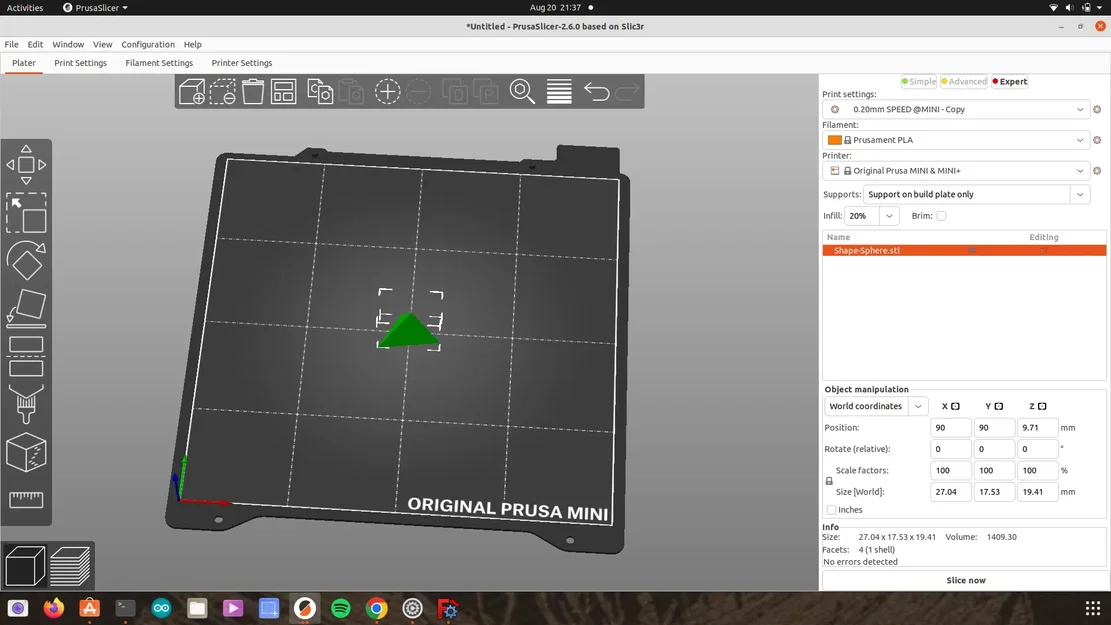Select the Scale gizmo tool
The height and width of the screenshot is (625, 1111).
[x=26, y=213]
